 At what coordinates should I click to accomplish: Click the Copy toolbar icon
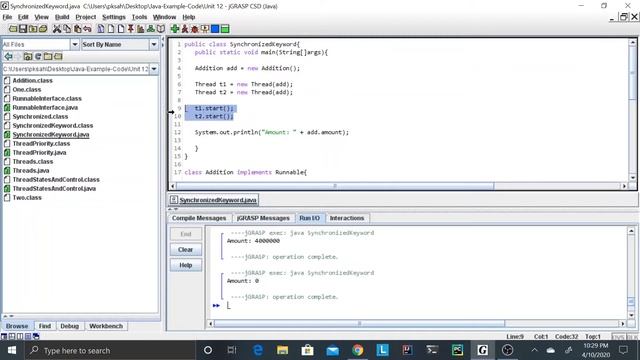(x=67, y=29)
